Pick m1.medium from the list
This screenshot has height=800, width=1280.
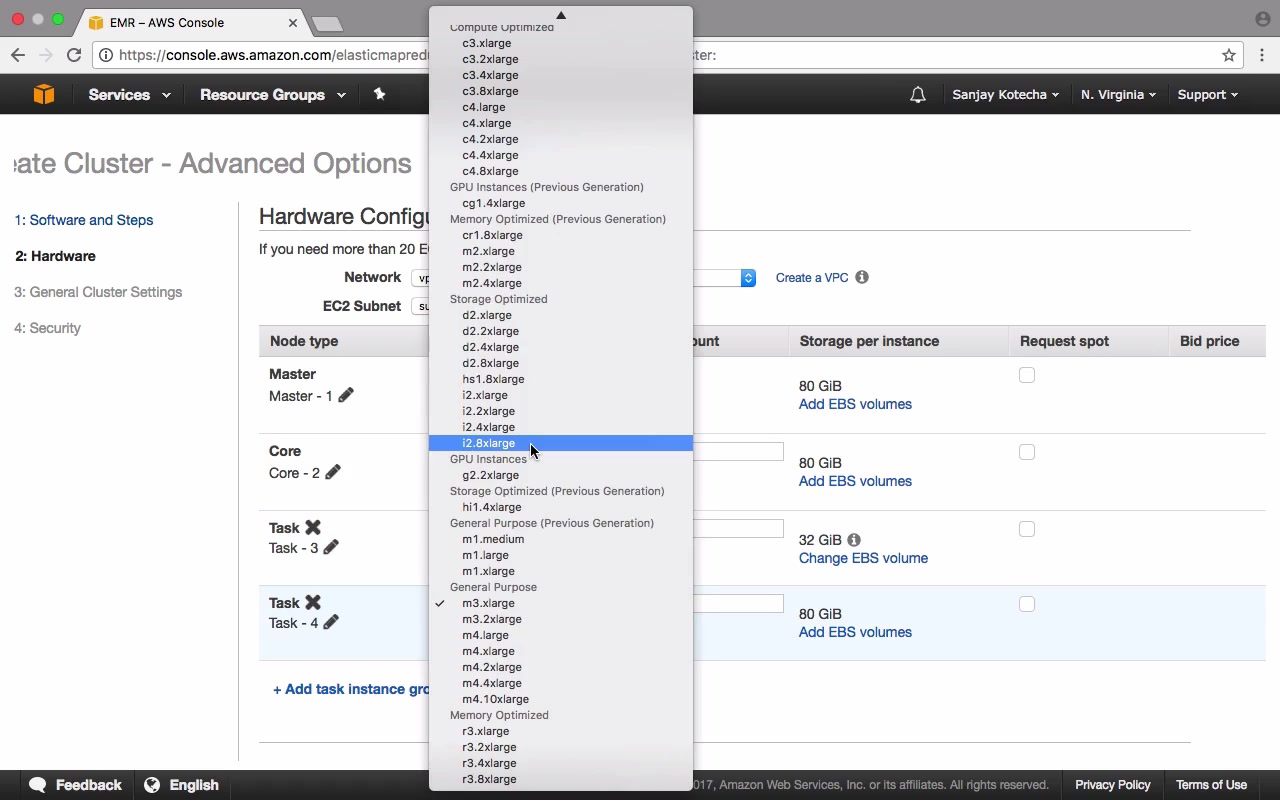point(561,539)
